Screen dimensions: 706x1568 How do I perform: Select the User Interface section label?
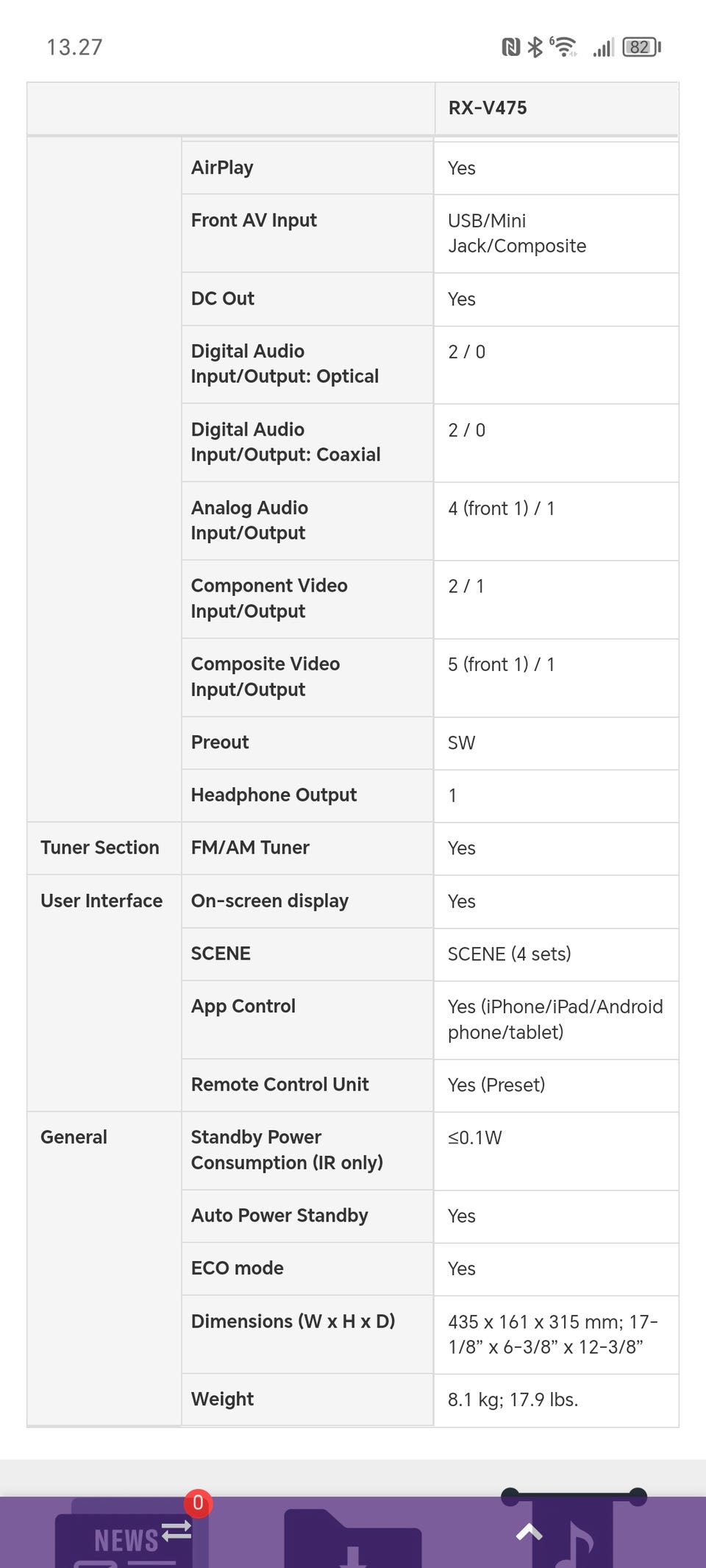point(101,901)
